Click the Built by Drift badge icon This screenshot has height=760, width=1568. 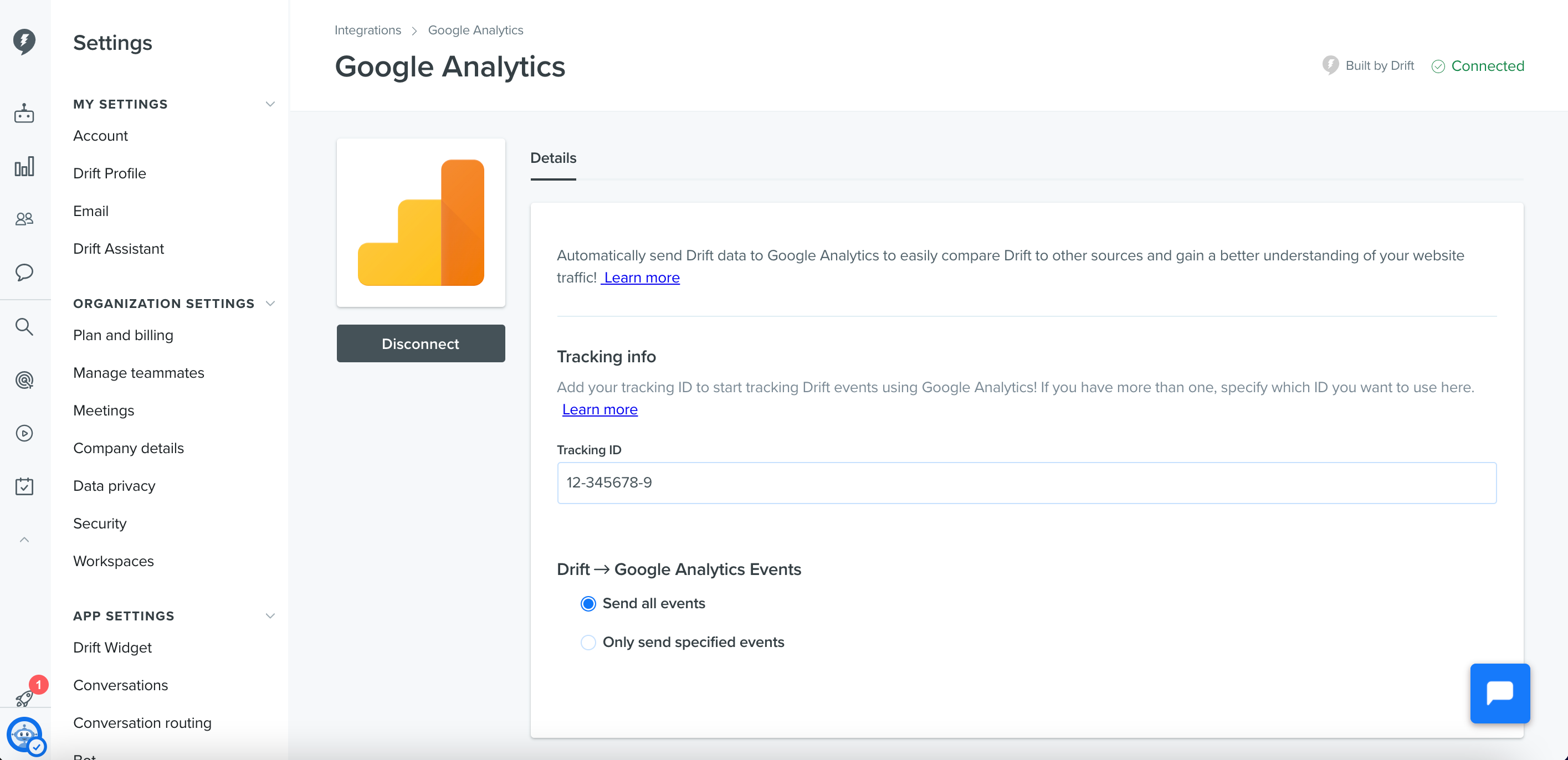tap(1331, 66)
